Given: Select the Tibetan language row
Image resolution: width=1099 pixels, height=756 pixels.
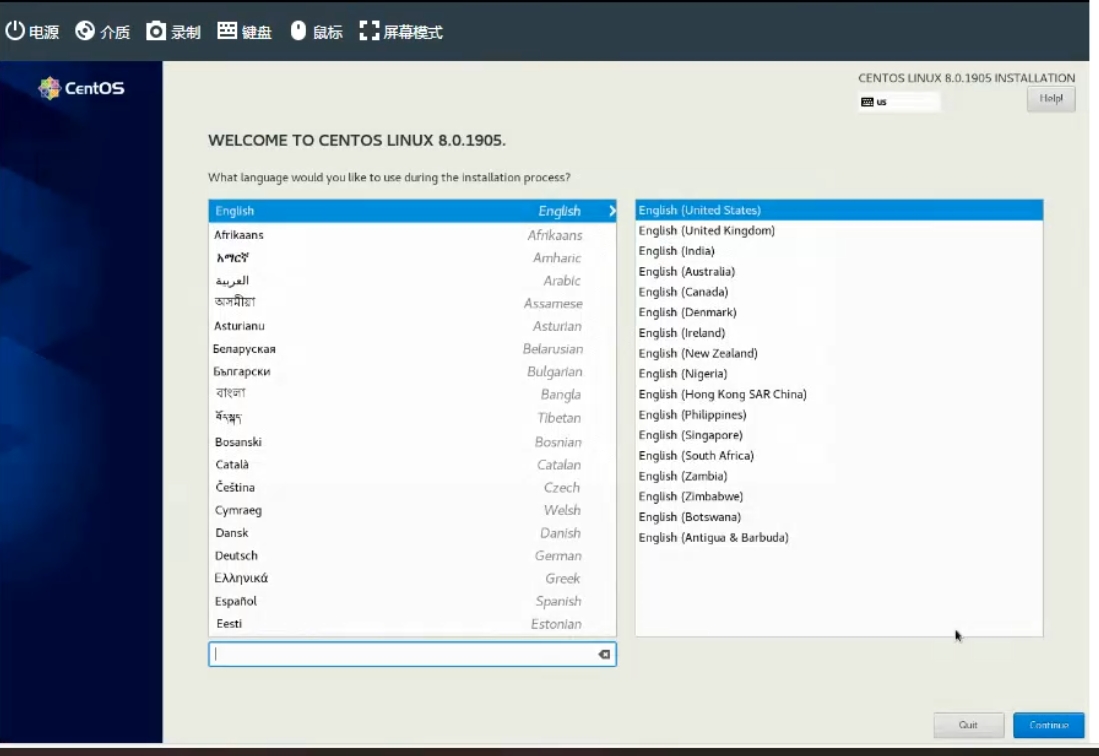Looking at the screenshot, I should [412, 418].
